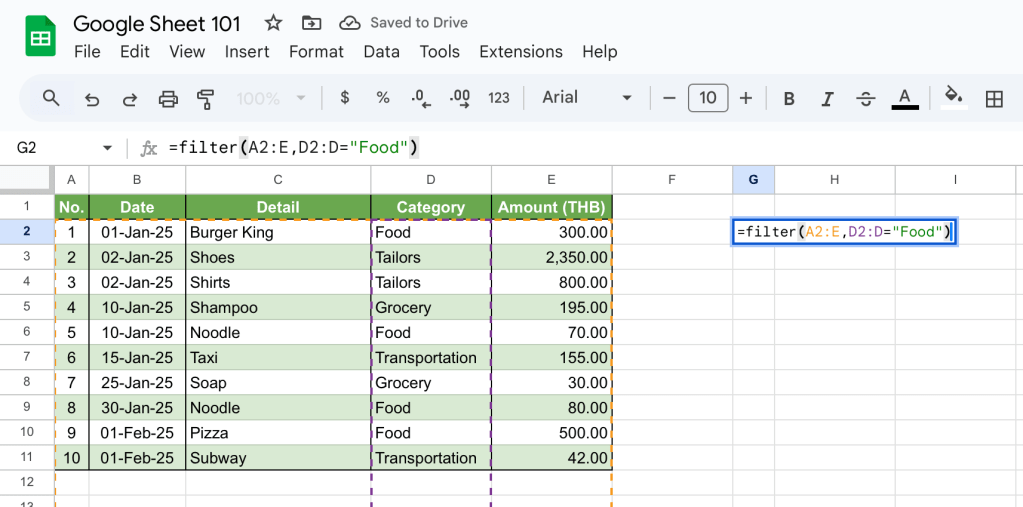The image size is (1023, 507).
Task: Open the Data menu
Action: 381,52
